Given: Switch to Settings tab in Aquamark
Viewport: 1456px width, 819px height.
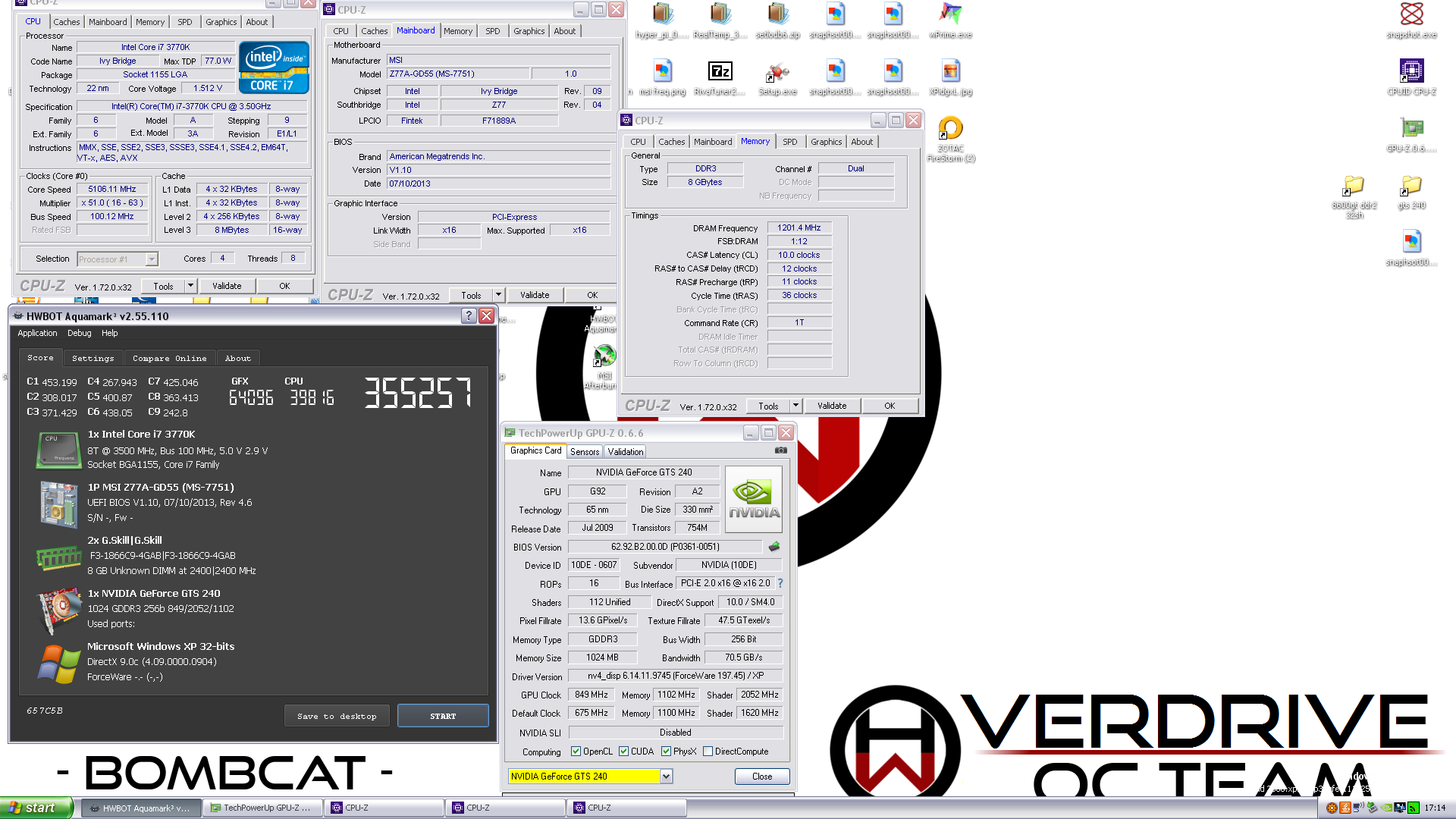Looking at the screenshot, I should tap(93, 358).
